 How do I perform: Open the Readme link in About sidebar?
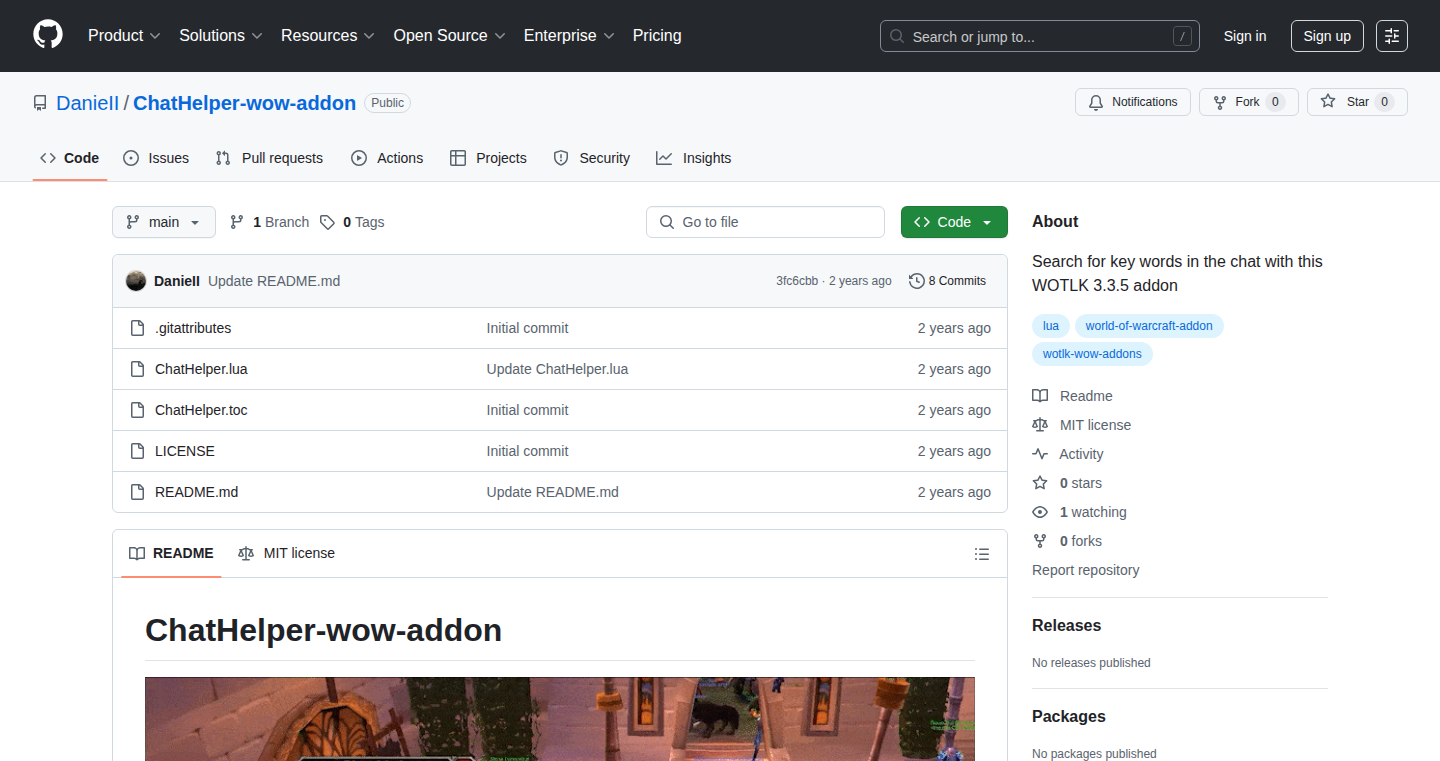click(1073, 396)
